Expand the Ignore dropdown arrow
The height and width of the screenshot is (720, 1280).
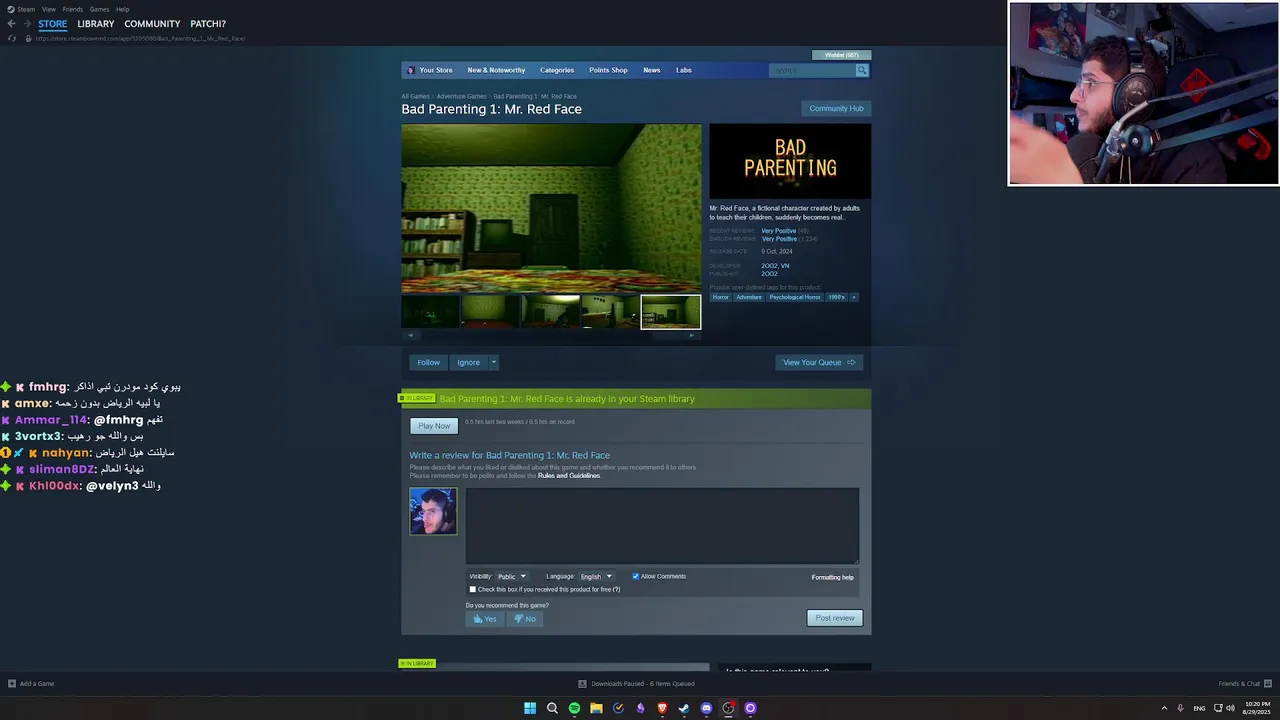click(x=493, y=363)
